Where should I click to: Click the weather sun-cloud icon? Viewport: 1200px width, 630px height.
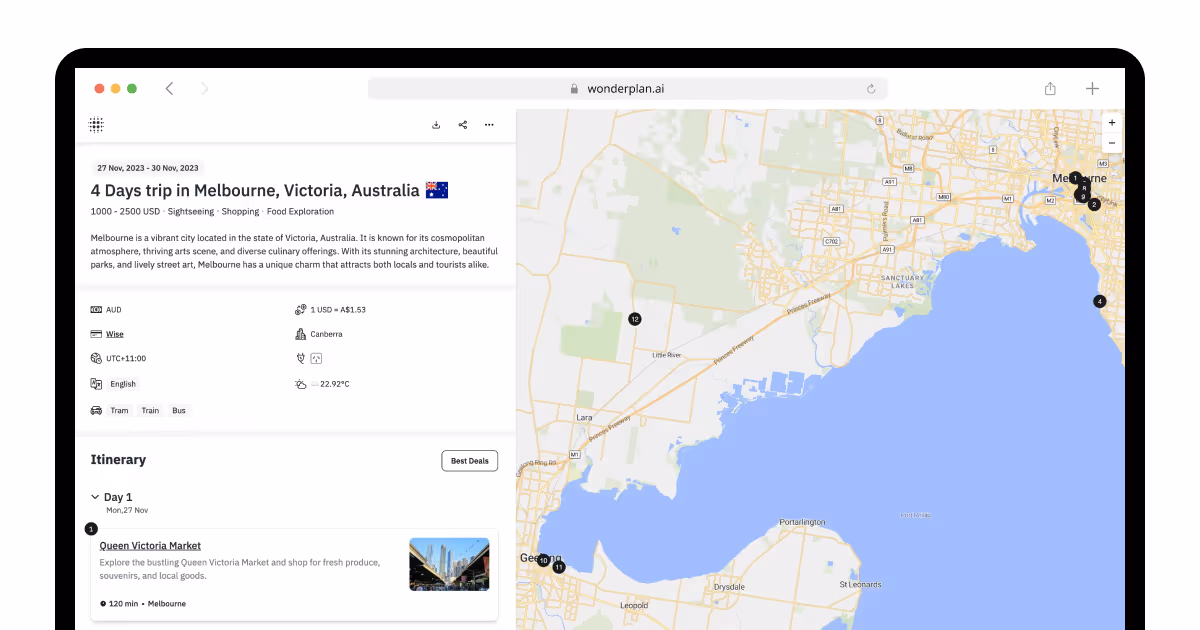click(x=300, y=384)
